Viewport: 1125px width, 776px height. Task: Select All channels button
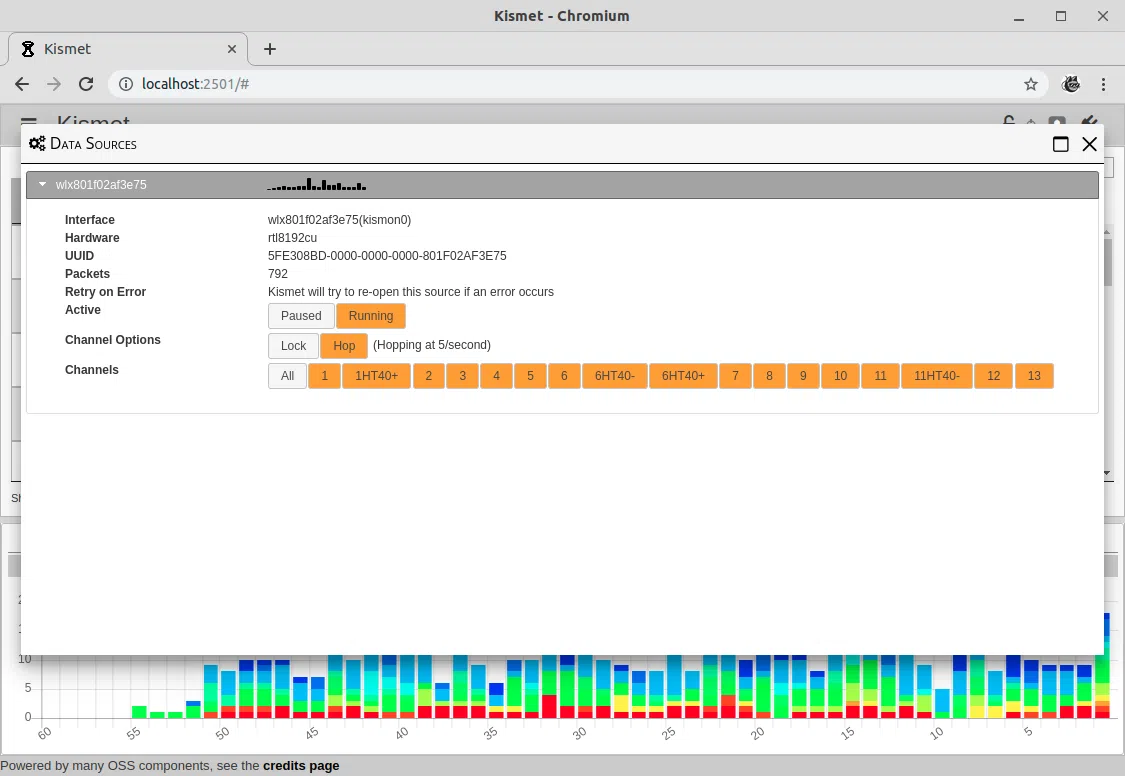pyautogui.click(x=287, y=376)
